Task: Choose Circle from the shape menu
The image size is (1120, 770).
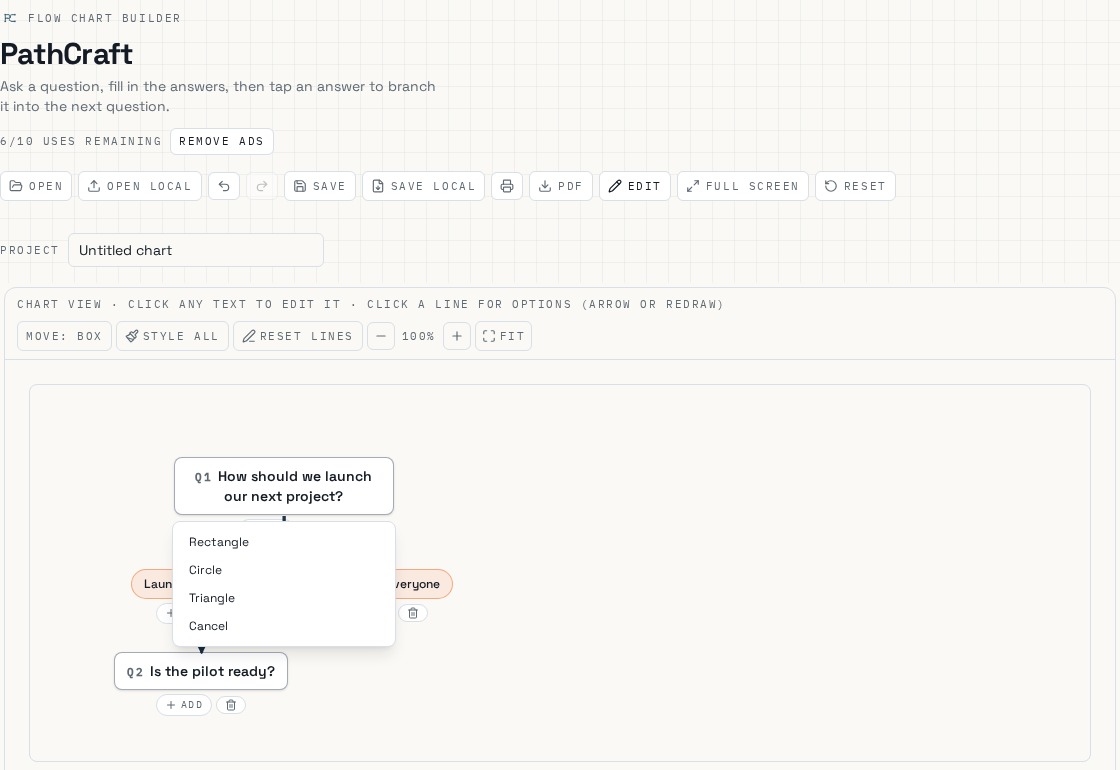Action: point(284,570)
